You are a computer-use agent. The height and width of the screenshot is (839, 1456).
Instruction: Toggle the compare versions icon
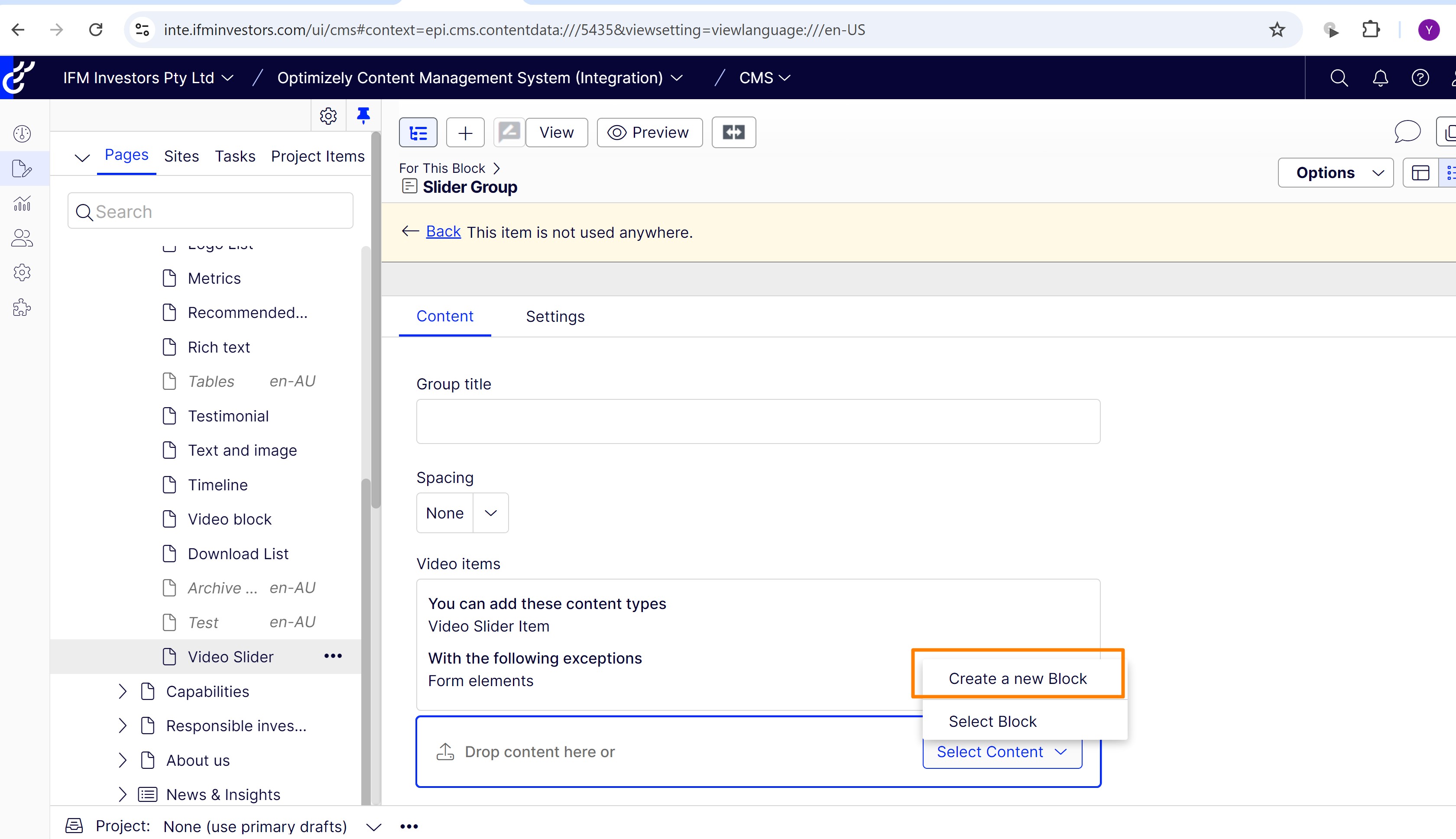tap(733, 133)
